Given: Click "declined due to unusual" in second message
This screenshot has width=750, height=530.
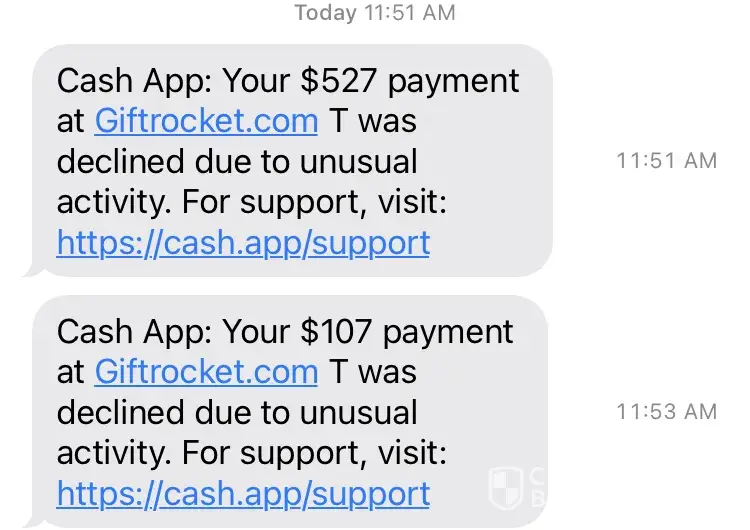Looking at the screenshot, I should (x=237, y=412).
